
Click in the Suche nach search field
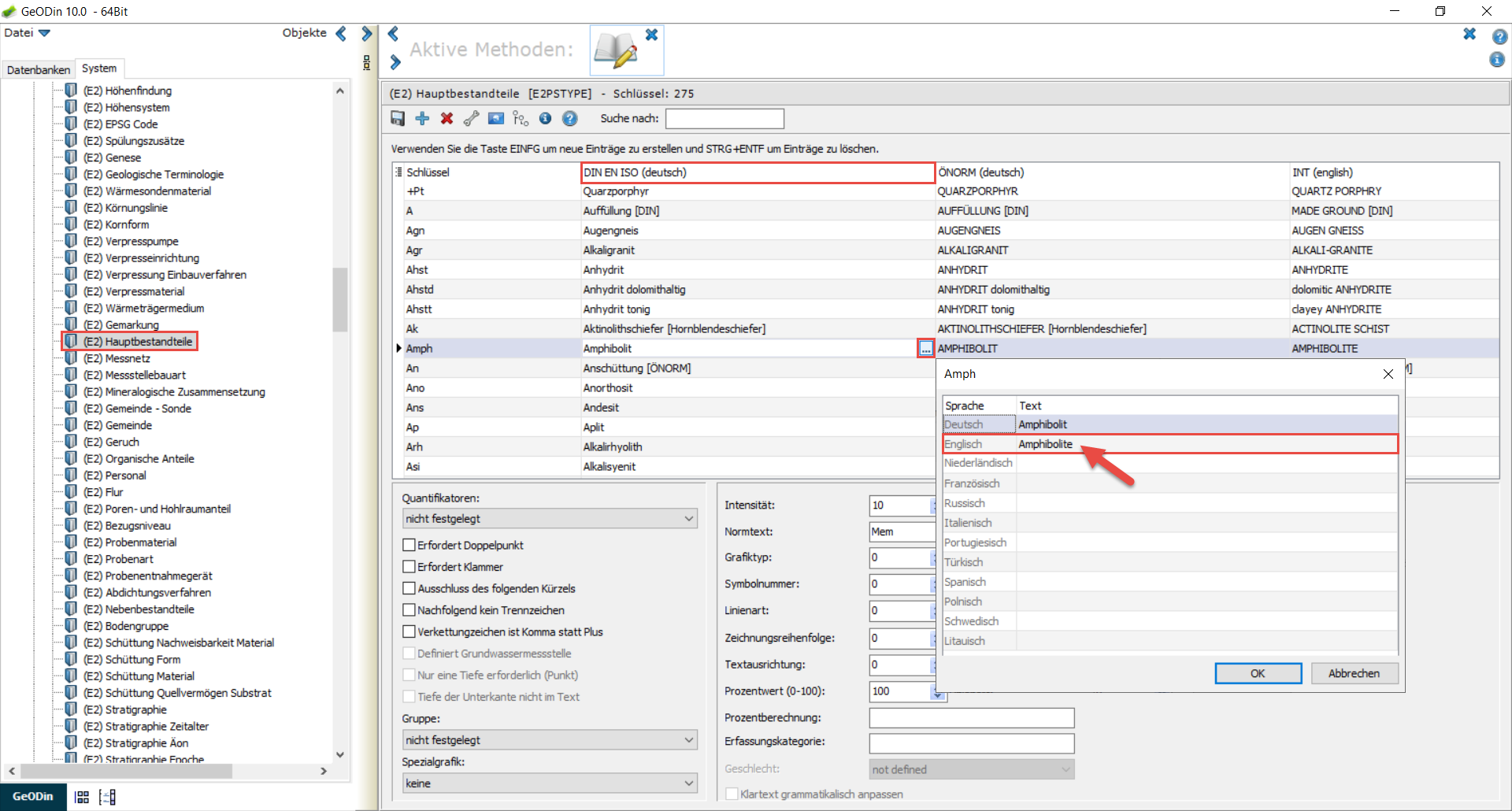tap(724, 118)
